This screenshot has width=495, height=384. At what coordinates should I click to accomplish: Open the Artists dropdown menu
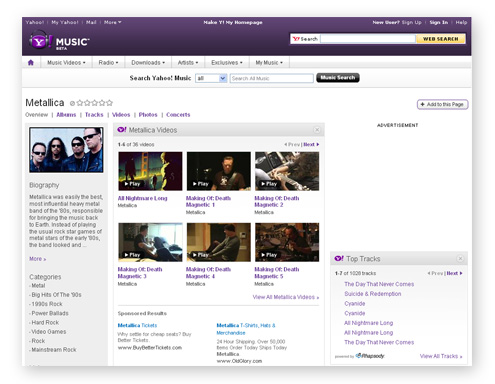click(x=188, y=62)
